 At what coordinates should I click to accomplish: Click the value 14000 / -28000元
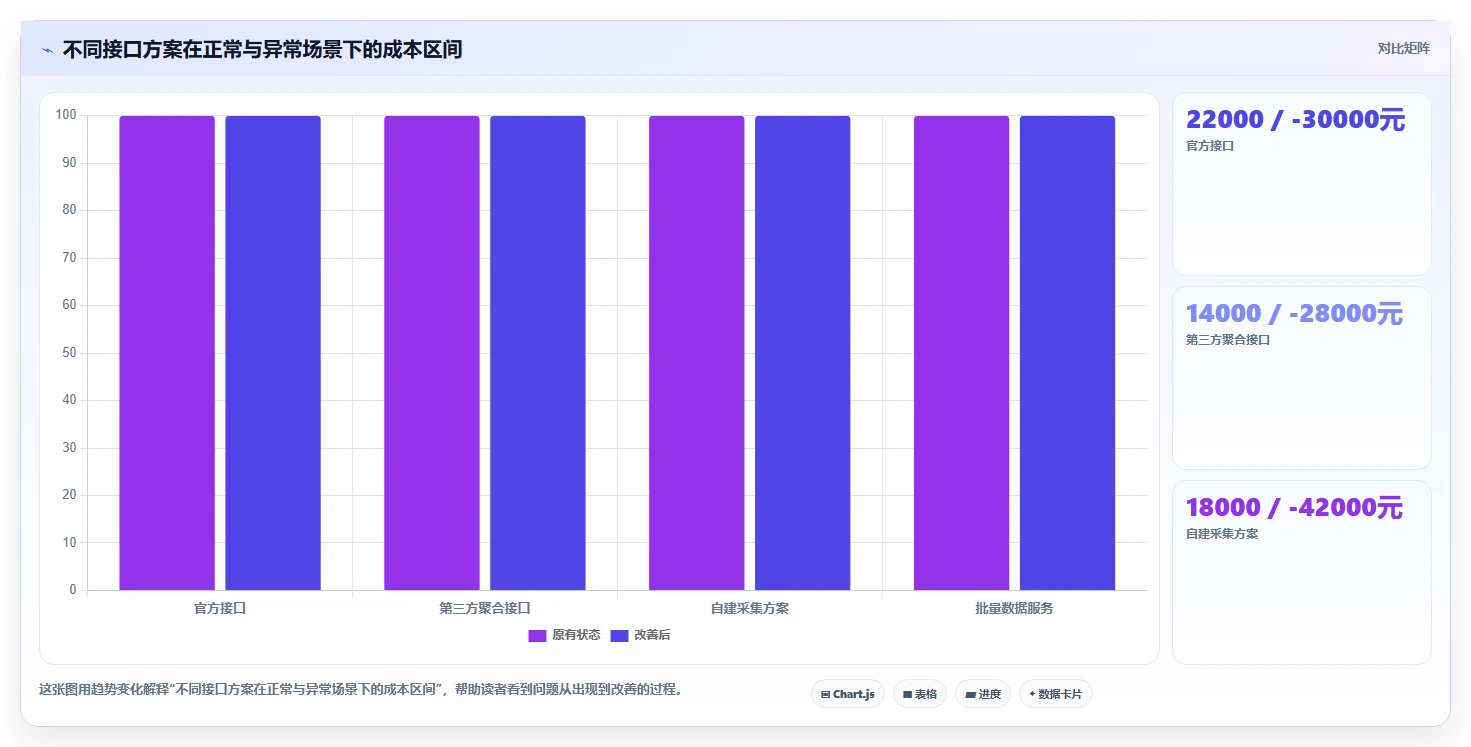[x=1295, y=314]
